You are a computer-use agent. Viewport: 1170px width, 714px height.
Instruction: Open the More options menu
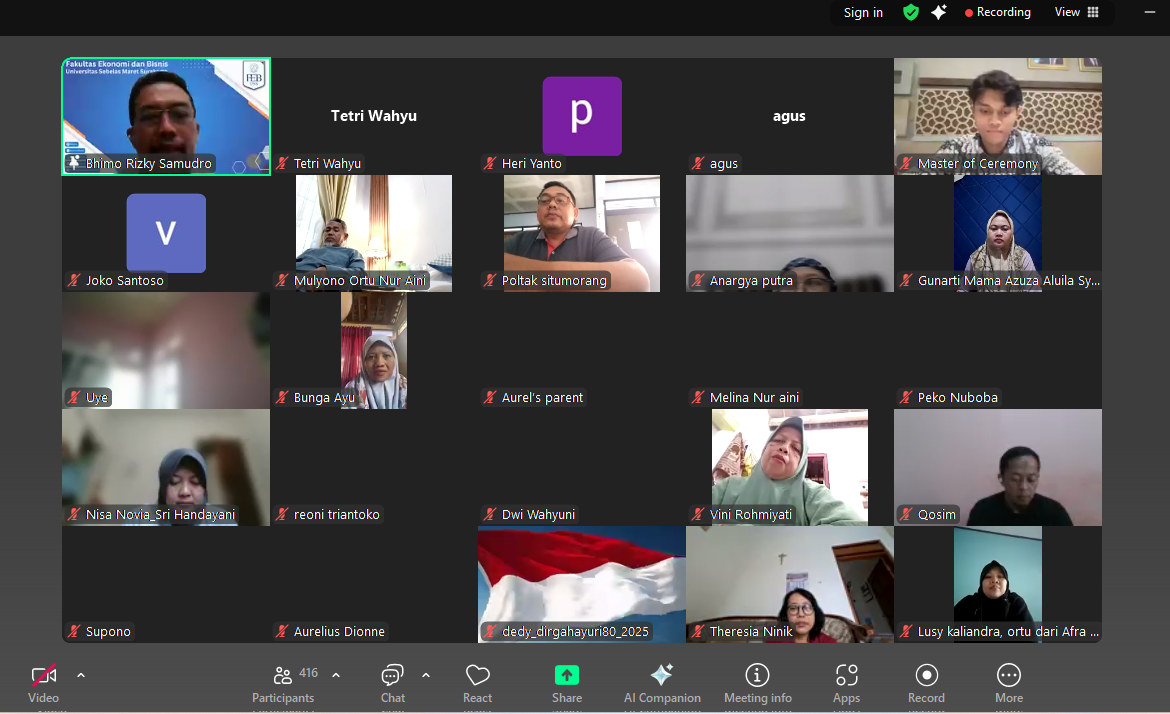(1009, 684)
